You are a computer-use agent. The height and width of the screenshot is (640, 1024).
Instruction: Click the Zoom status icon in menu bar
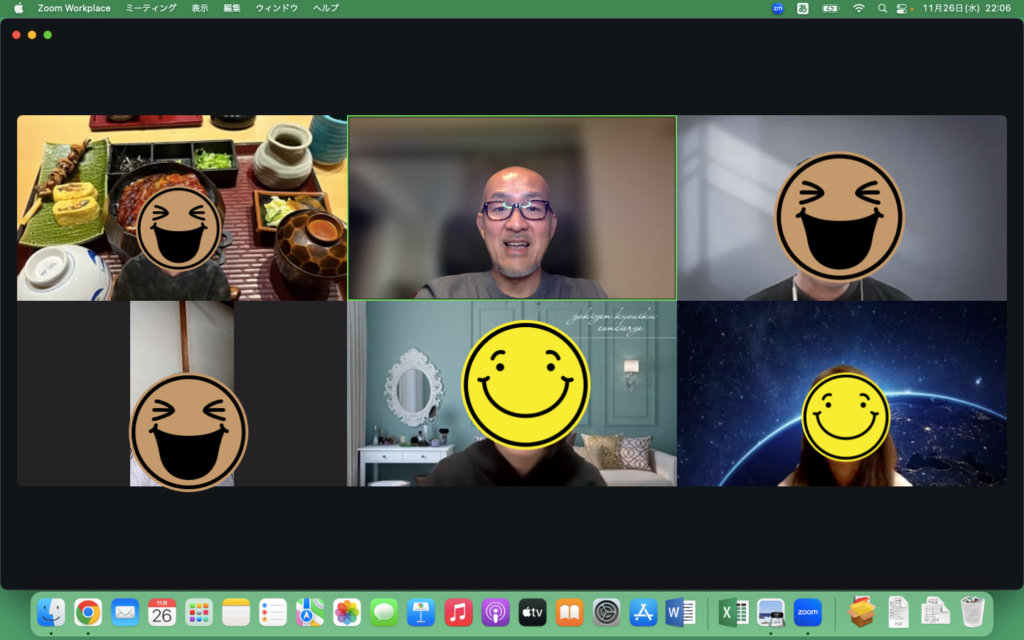tap(778, 8)
